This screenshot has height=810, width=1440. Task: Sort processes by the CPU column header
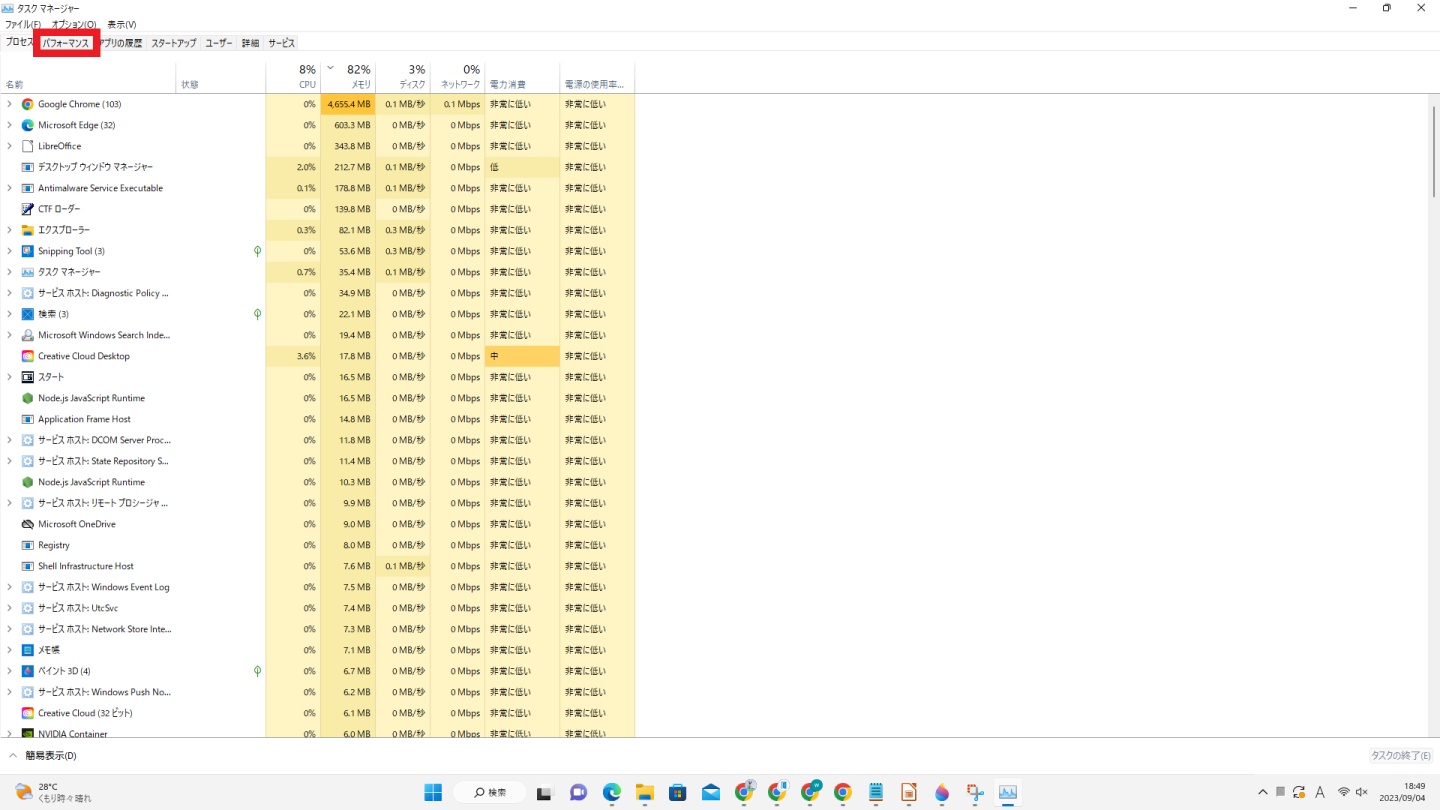click(x=300, y=77)
